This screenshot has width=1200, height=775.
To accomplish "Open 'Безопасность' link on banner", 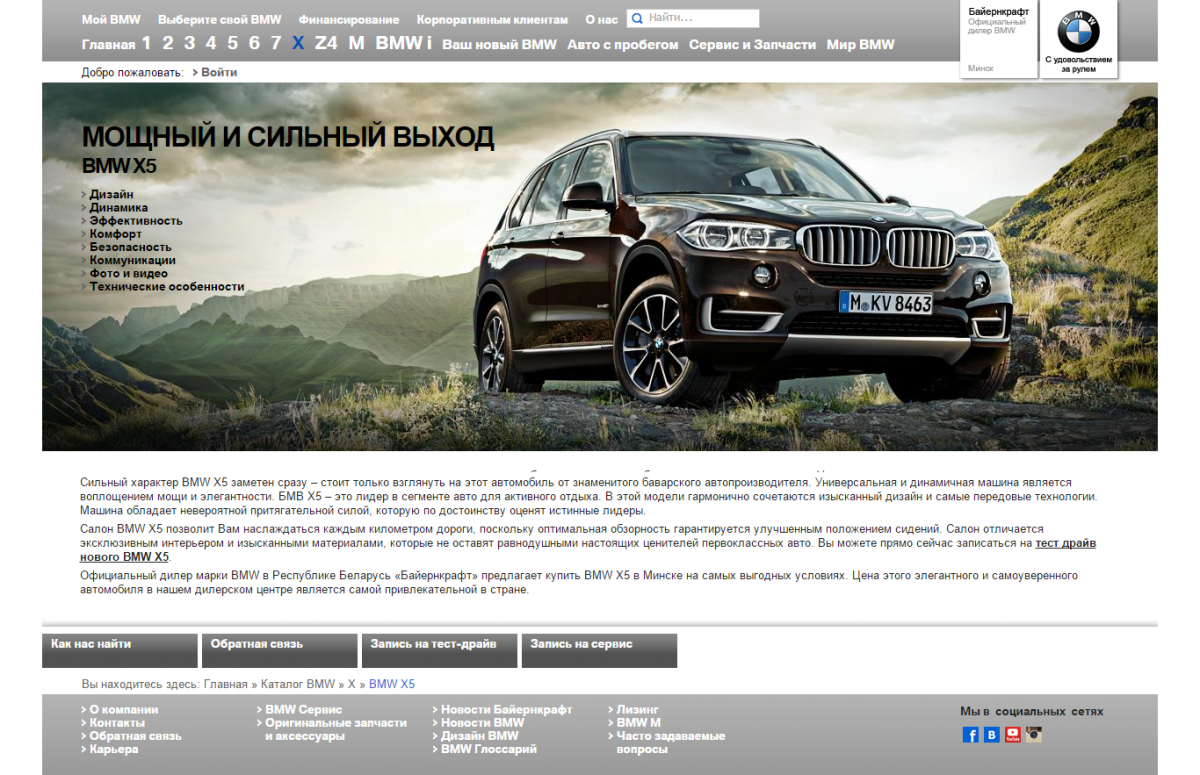I will point(130,246).
